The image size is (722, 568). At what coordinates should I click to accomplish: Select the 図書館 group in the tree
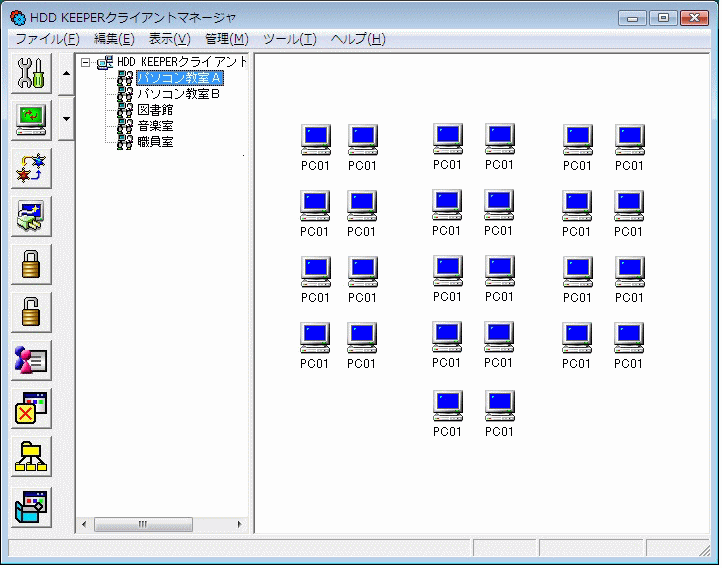(x=155, y=110)
